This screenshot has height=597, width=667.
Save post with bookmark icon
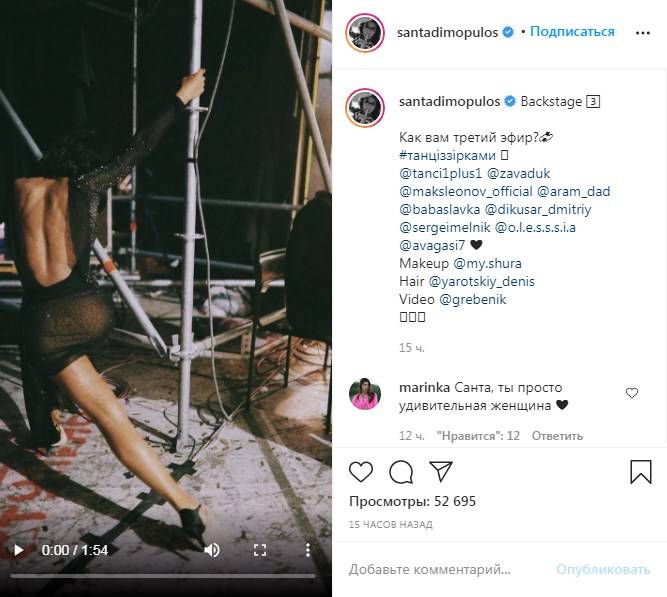tap(641, 472)
